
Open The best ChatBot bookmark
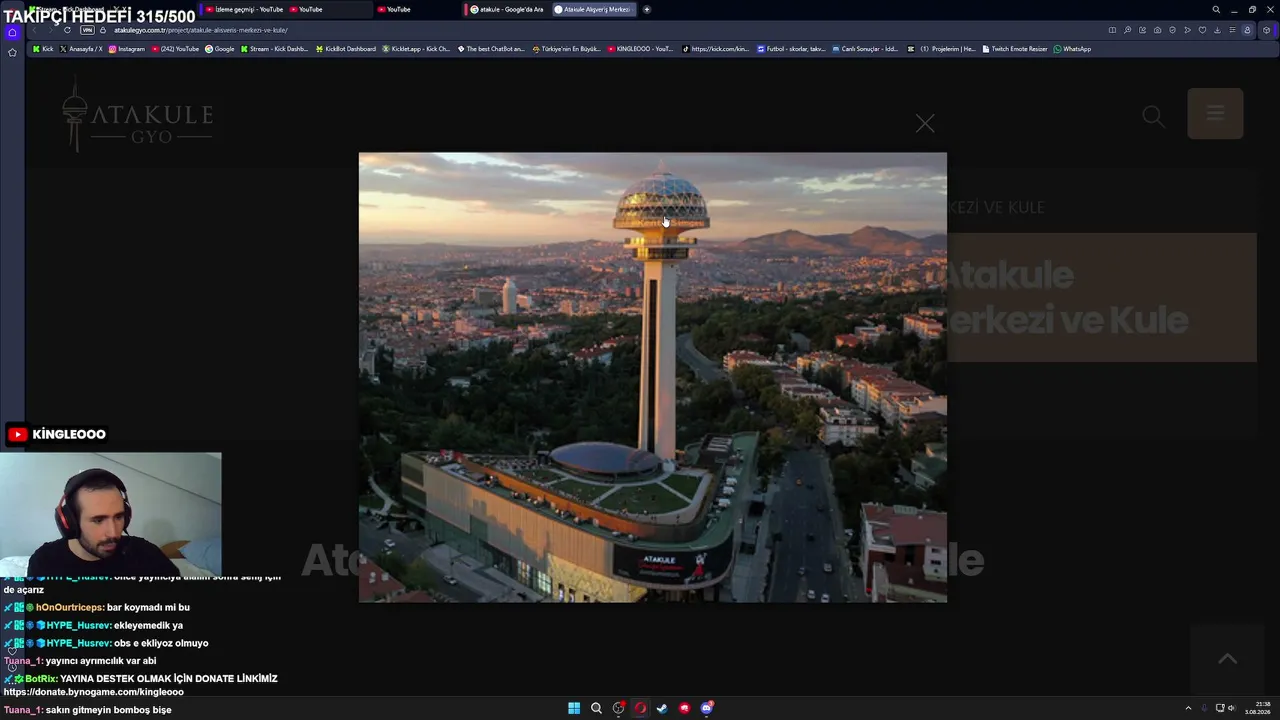[491, 49]
